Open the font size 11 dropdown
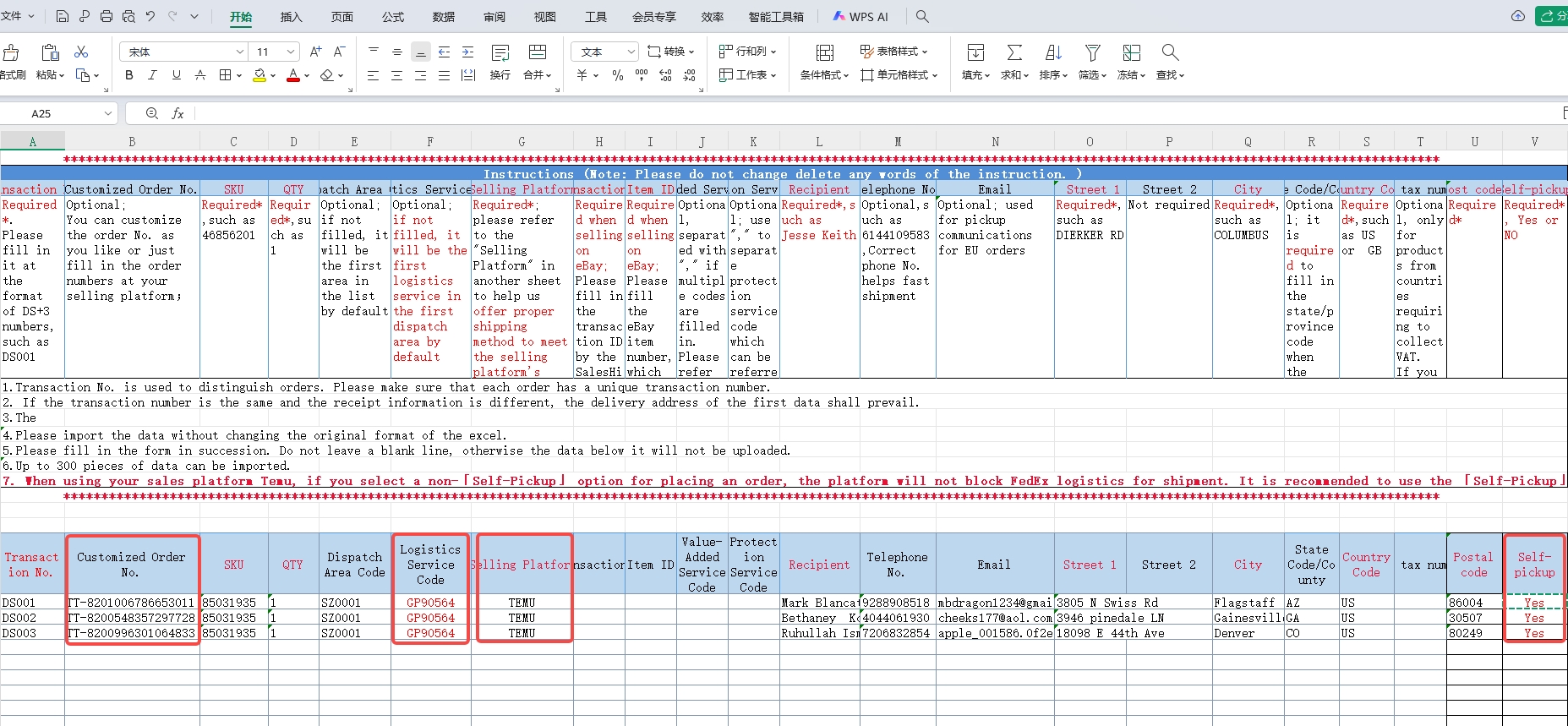Image resolution: width=1568 pixels, height=726 pixels. [291, 52]
